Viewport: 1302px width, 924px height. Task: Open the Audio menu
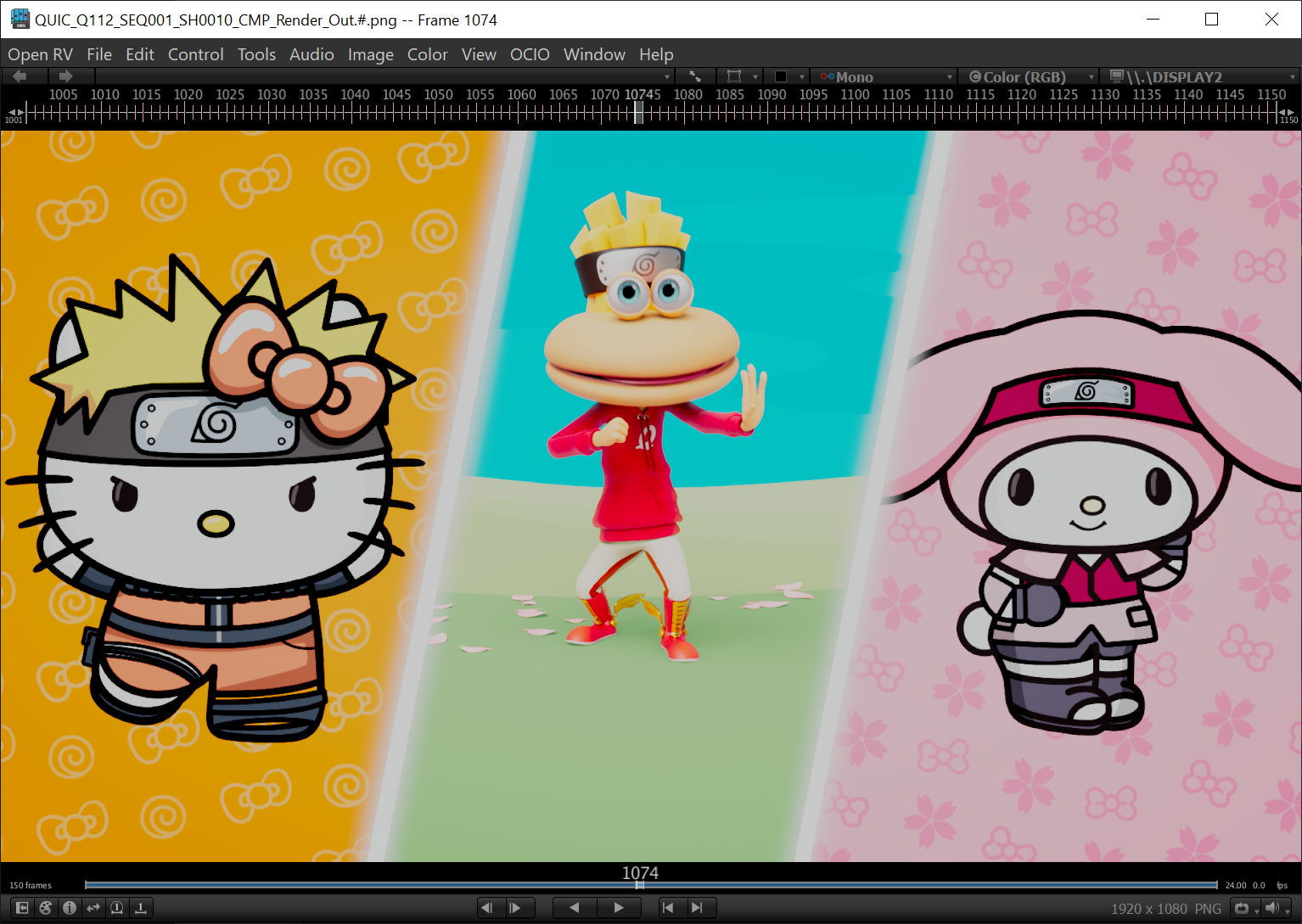point(311,54)
